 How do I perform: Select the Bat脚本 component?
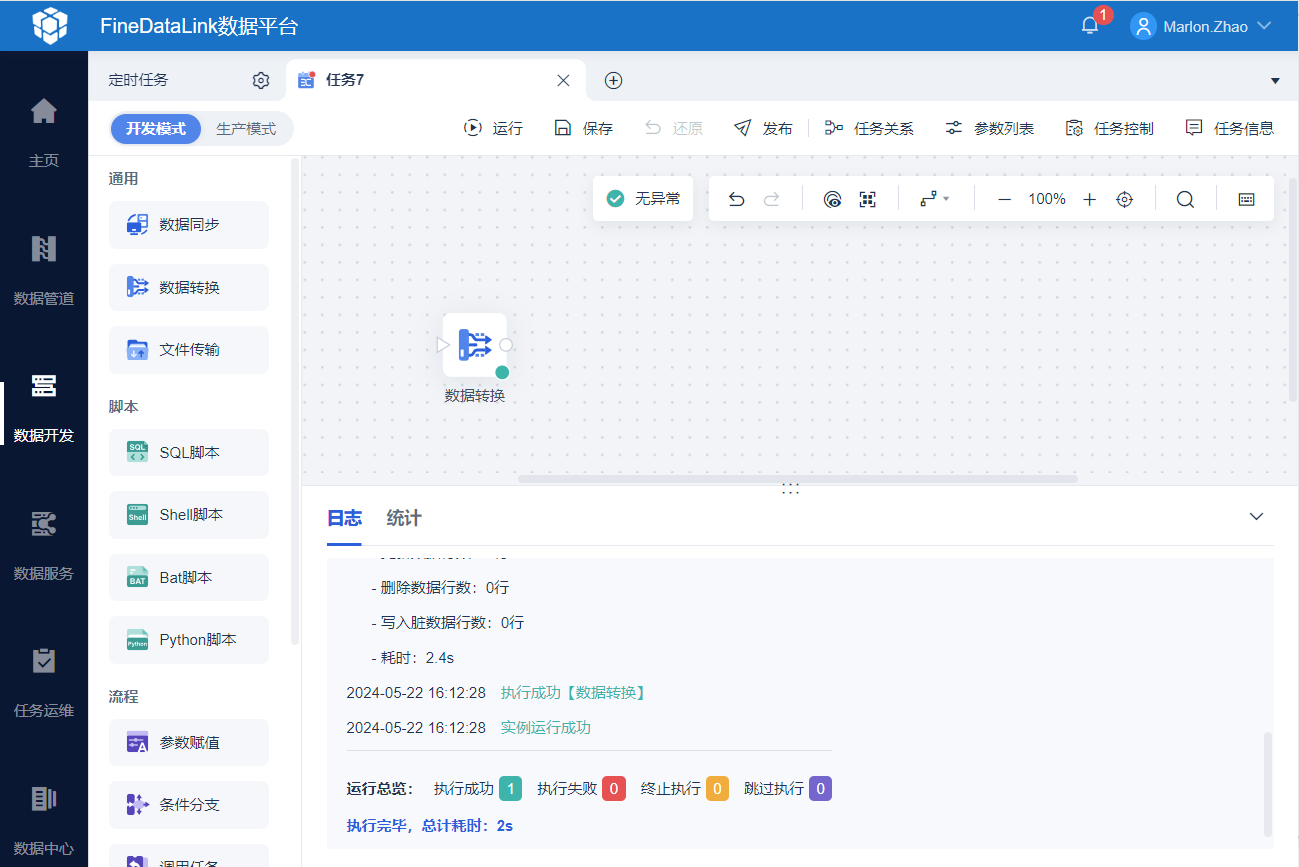pyautogui.click(x=189, y=578)
